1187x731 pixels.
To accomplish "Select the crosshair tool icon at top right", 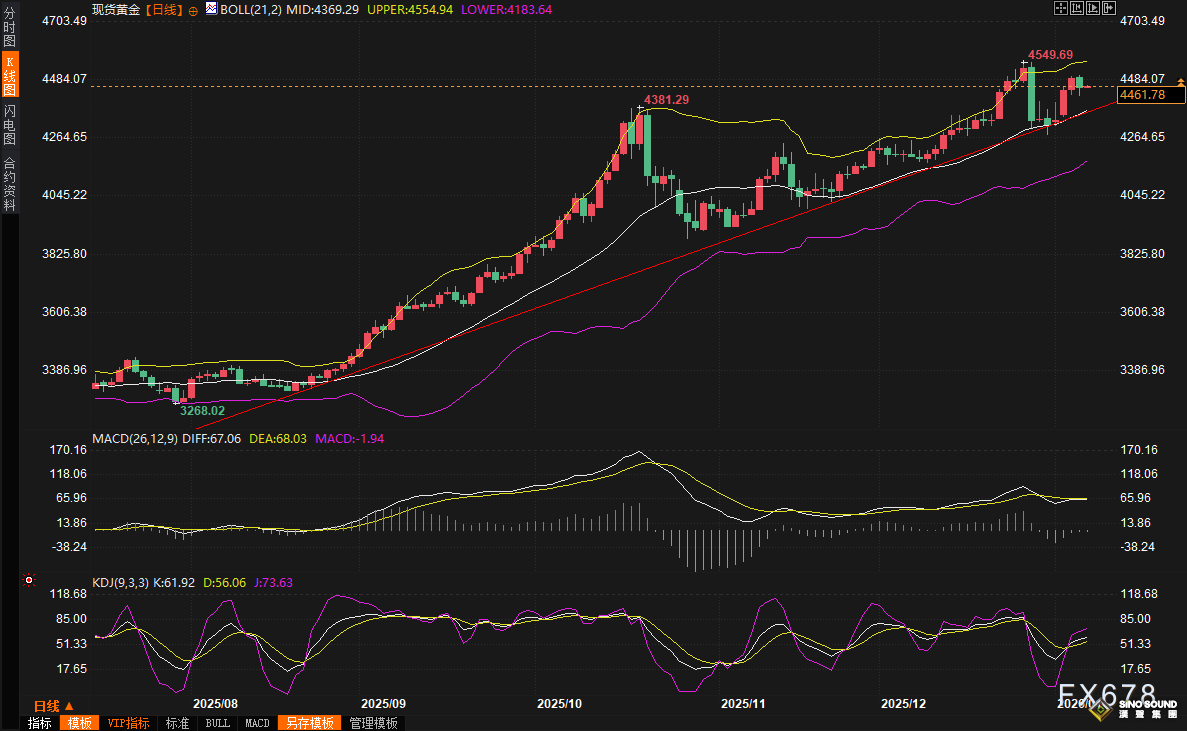I will point(1059,8).
